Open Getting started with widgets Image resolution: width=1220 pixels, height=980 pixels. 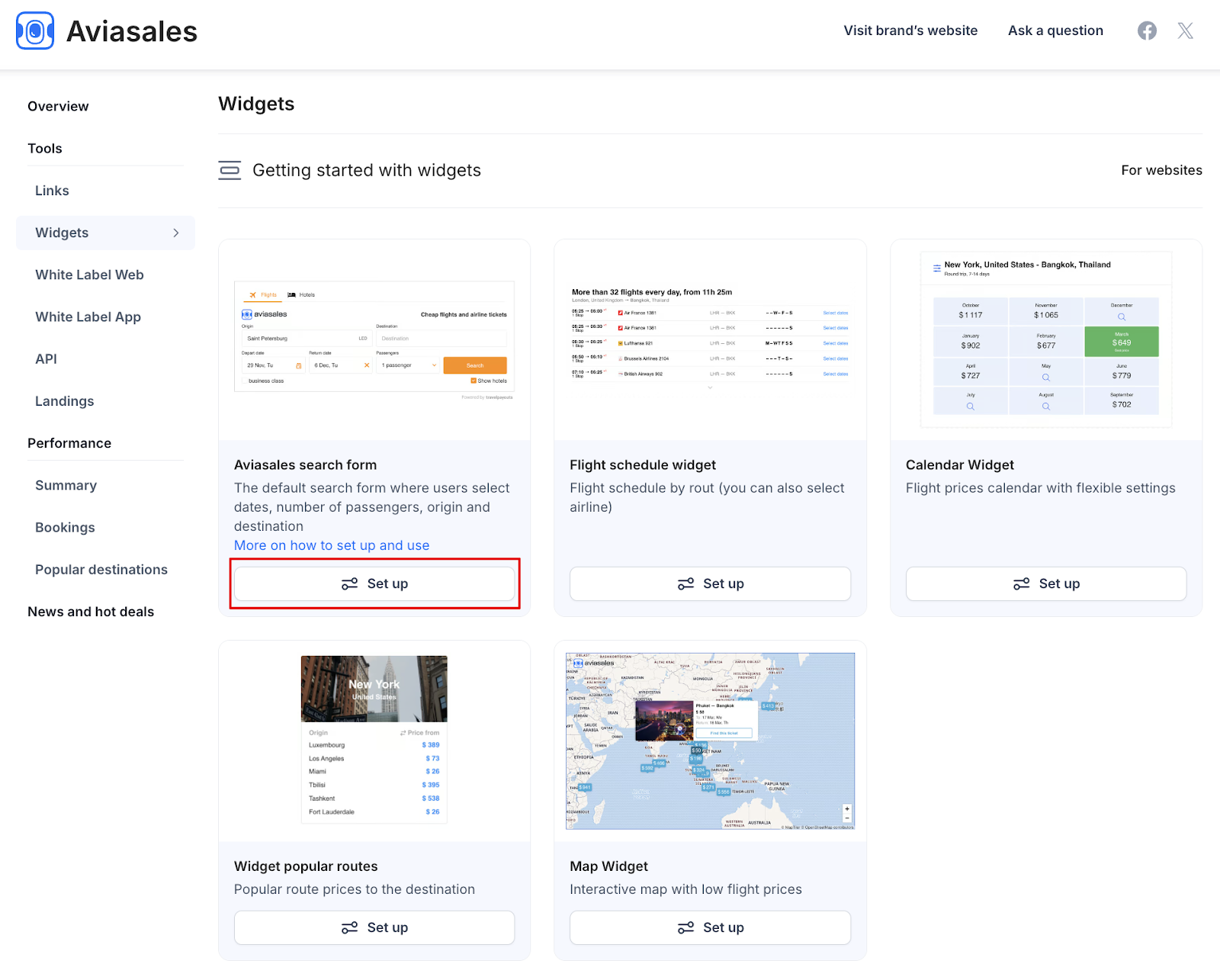[x=367, y=170]
